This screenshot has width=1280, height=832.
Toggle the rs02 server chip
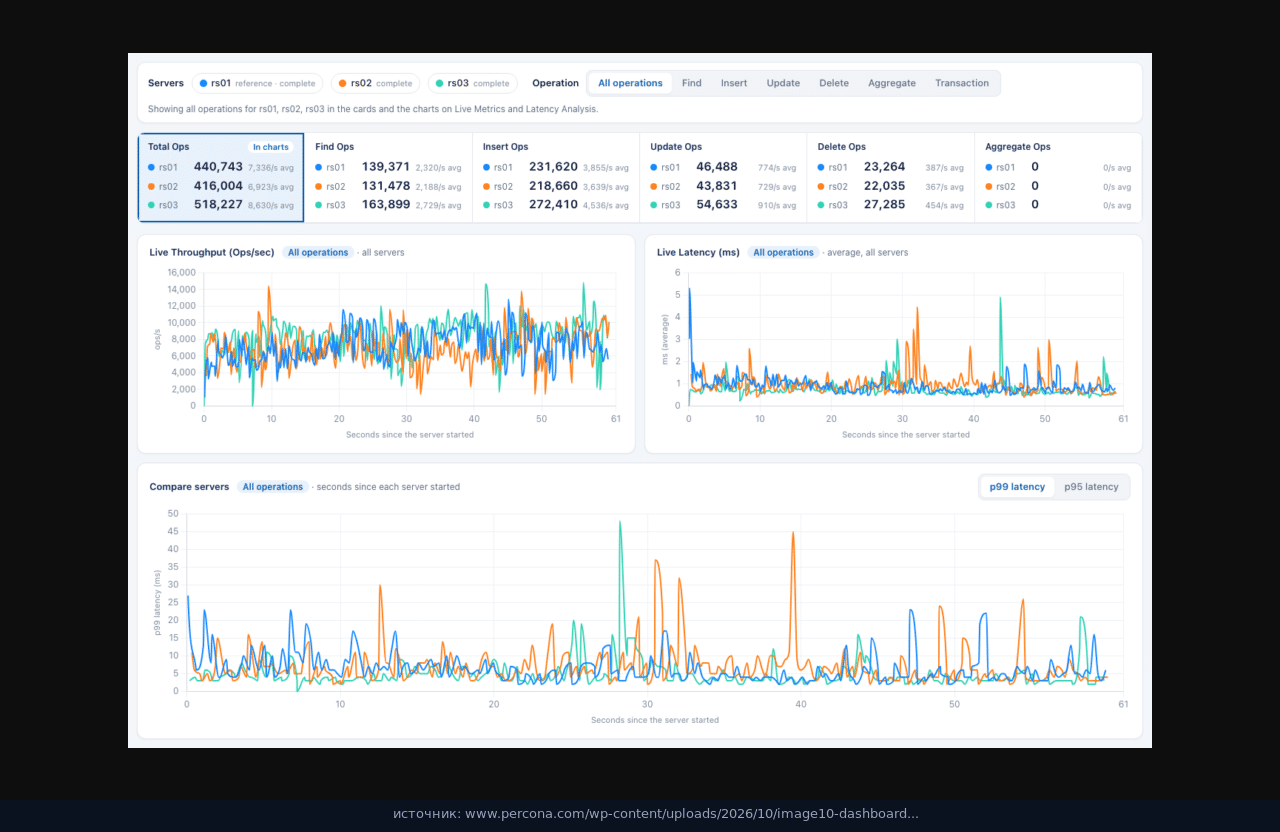(375, 83)
